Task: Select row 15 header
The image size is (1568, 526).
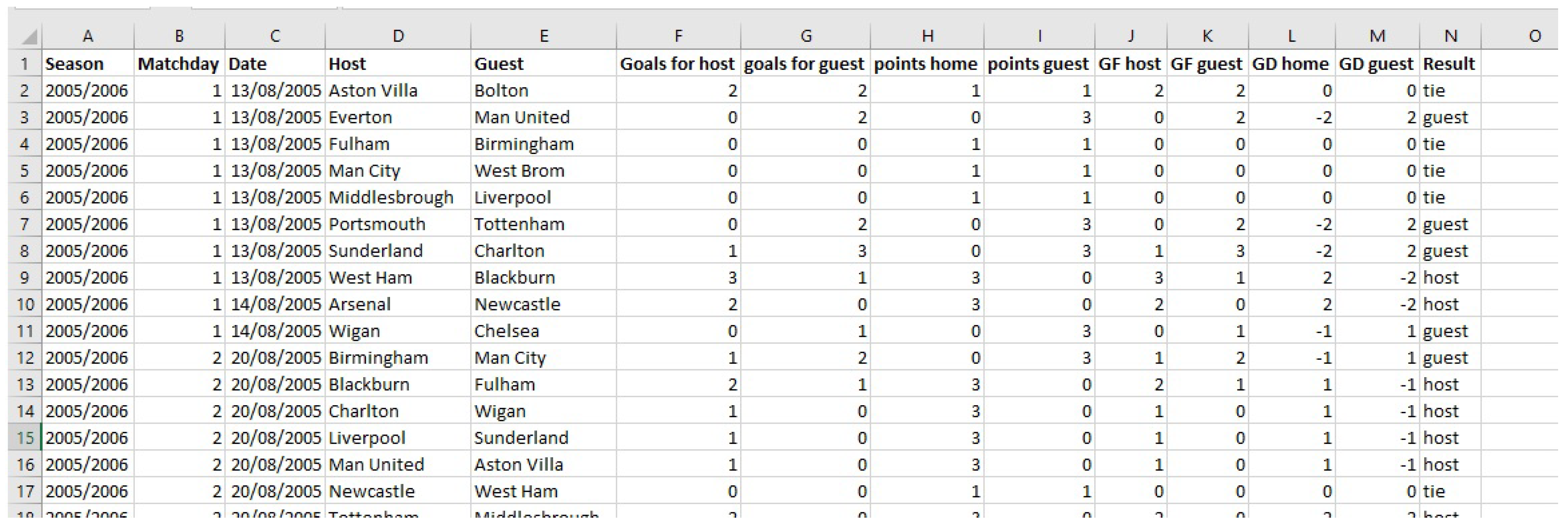Action: [24, 438]
